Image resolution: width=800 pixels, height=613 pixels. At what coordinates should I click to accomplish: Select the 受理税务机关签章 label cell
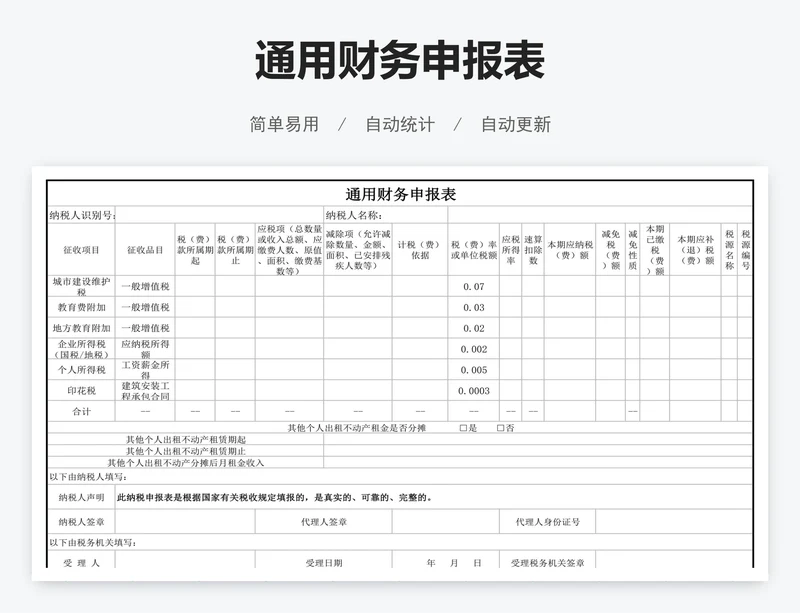click(x=547, y=561)
